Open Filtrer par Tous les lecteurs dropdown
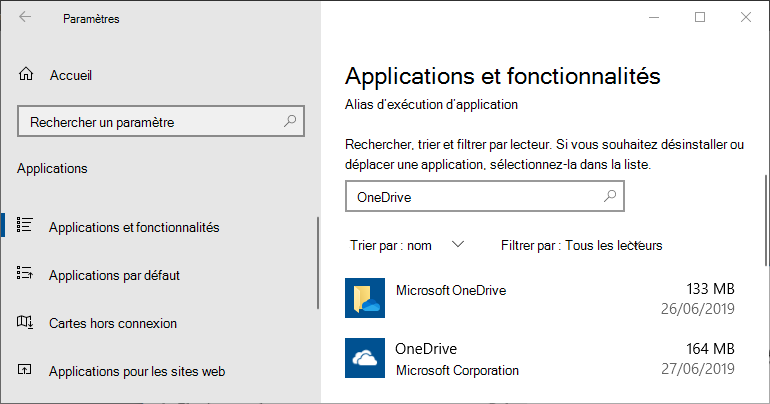Image resolution: width=770 pixels, height=404 pixels. pos(581,245)
